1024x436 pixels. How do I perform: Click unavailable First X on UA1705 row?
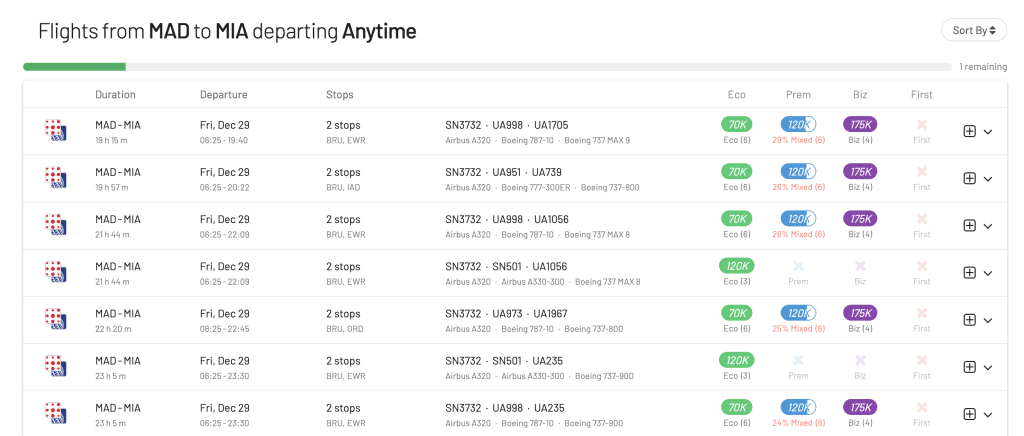pyautogui.click(x=921, y=124)
